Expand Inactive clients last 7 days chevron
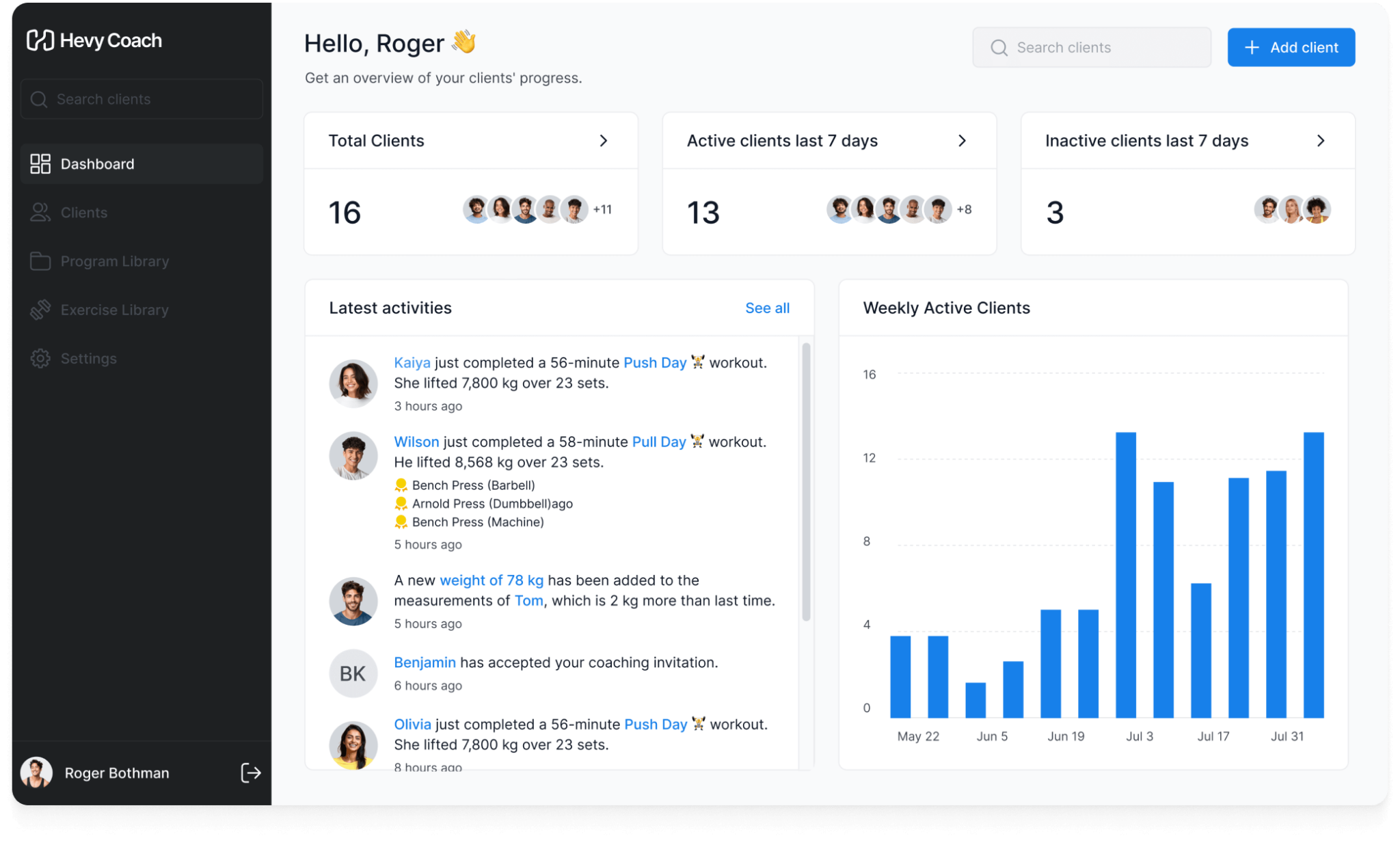 1321,141
